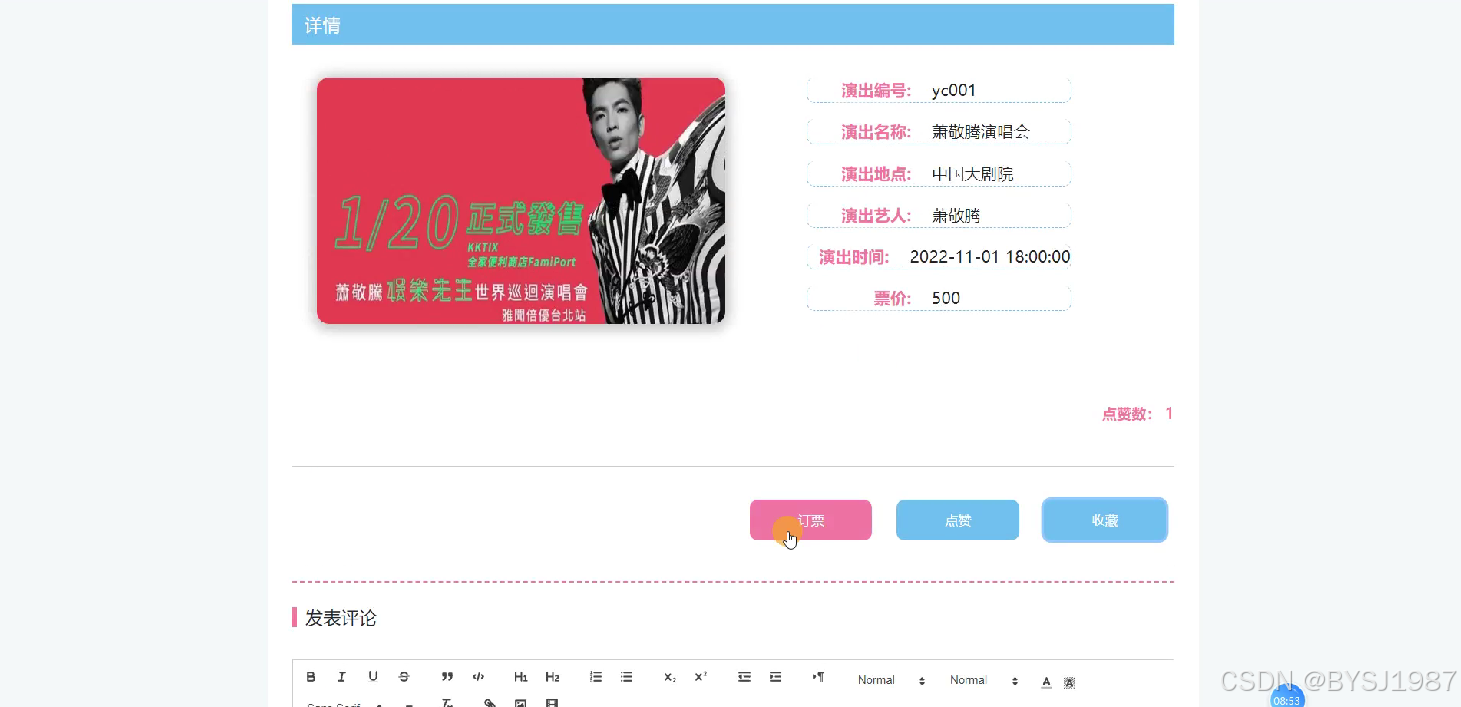
Task: Select the 详情 header bar
Action: point(733,25)
